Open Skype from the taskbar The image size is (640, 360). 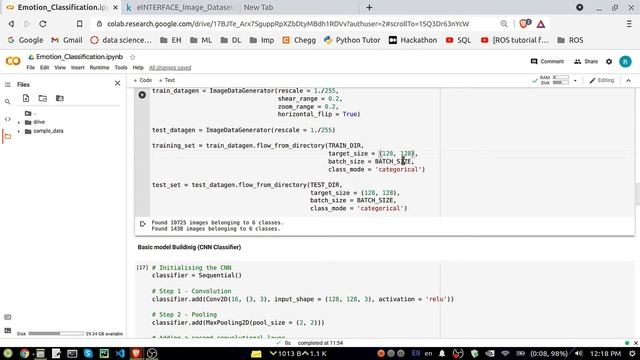point(88,353)
